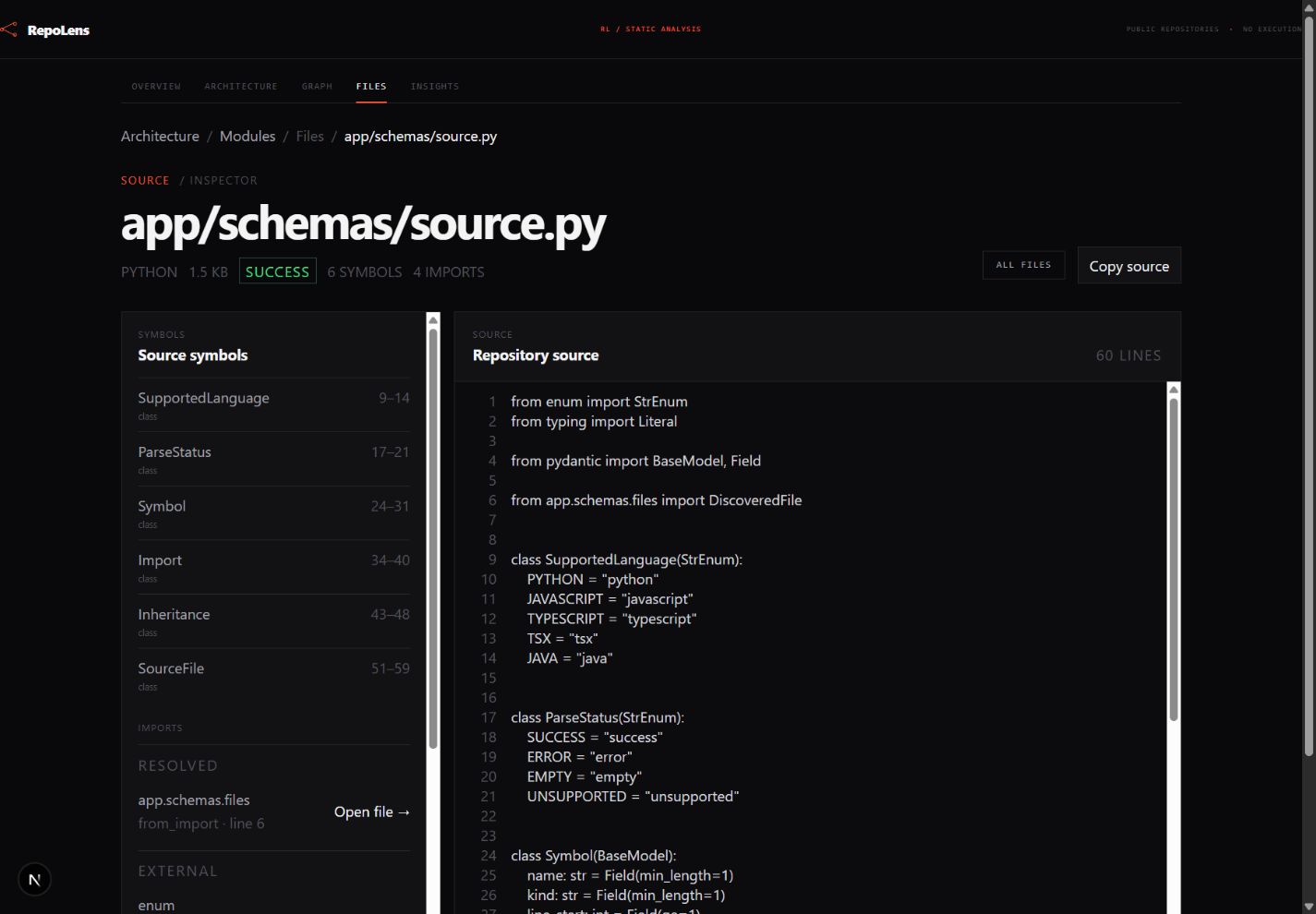Click the 'RL / STATIC ANALYSIS' header text
This screenshot has height=914, width=1316.
650,29
